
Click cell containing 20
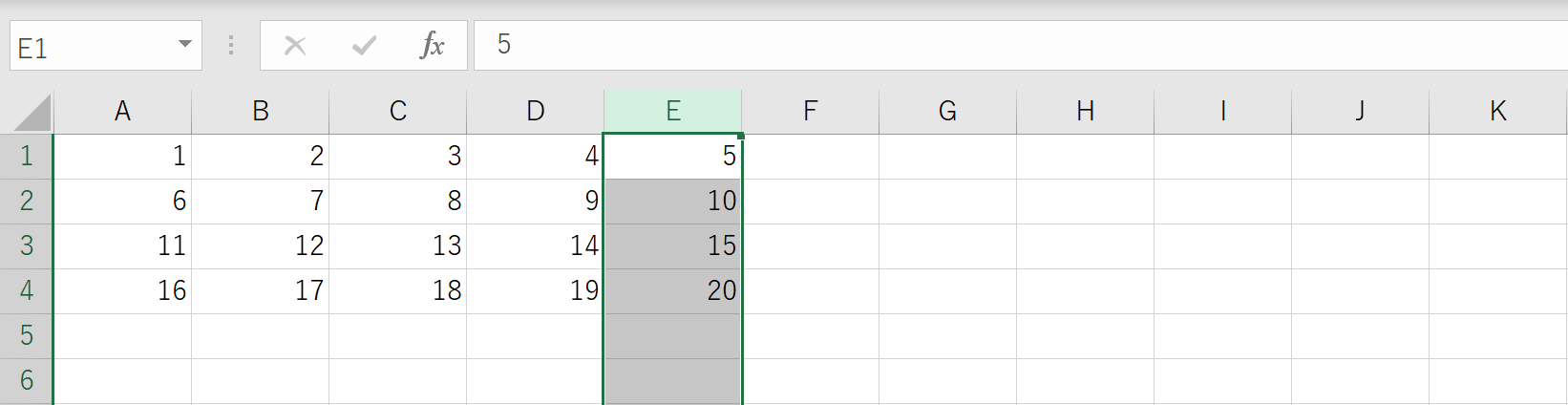(x=673, y=291)
